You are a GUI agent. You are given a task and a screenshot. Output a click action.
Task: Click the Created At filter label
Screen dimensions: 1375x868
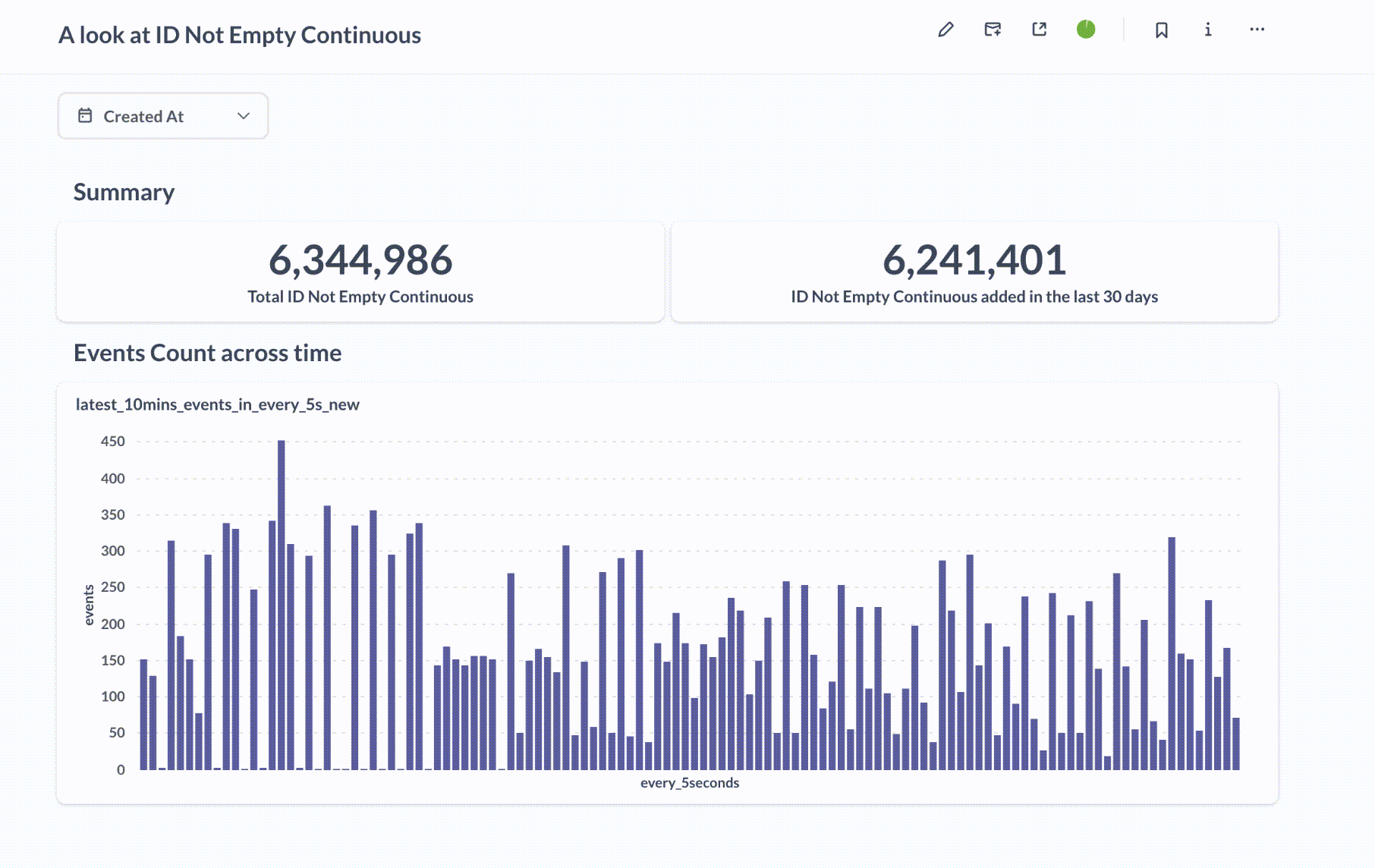(143, 117)
